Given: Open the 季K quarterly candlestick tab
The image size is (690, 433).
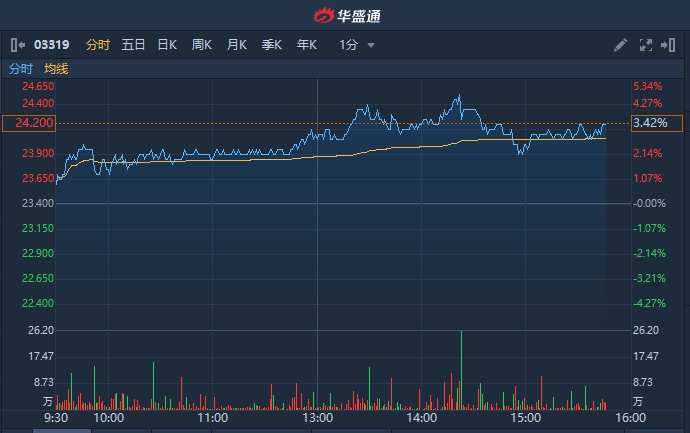Looking at the screenshot, I should (x=271, y=45).
